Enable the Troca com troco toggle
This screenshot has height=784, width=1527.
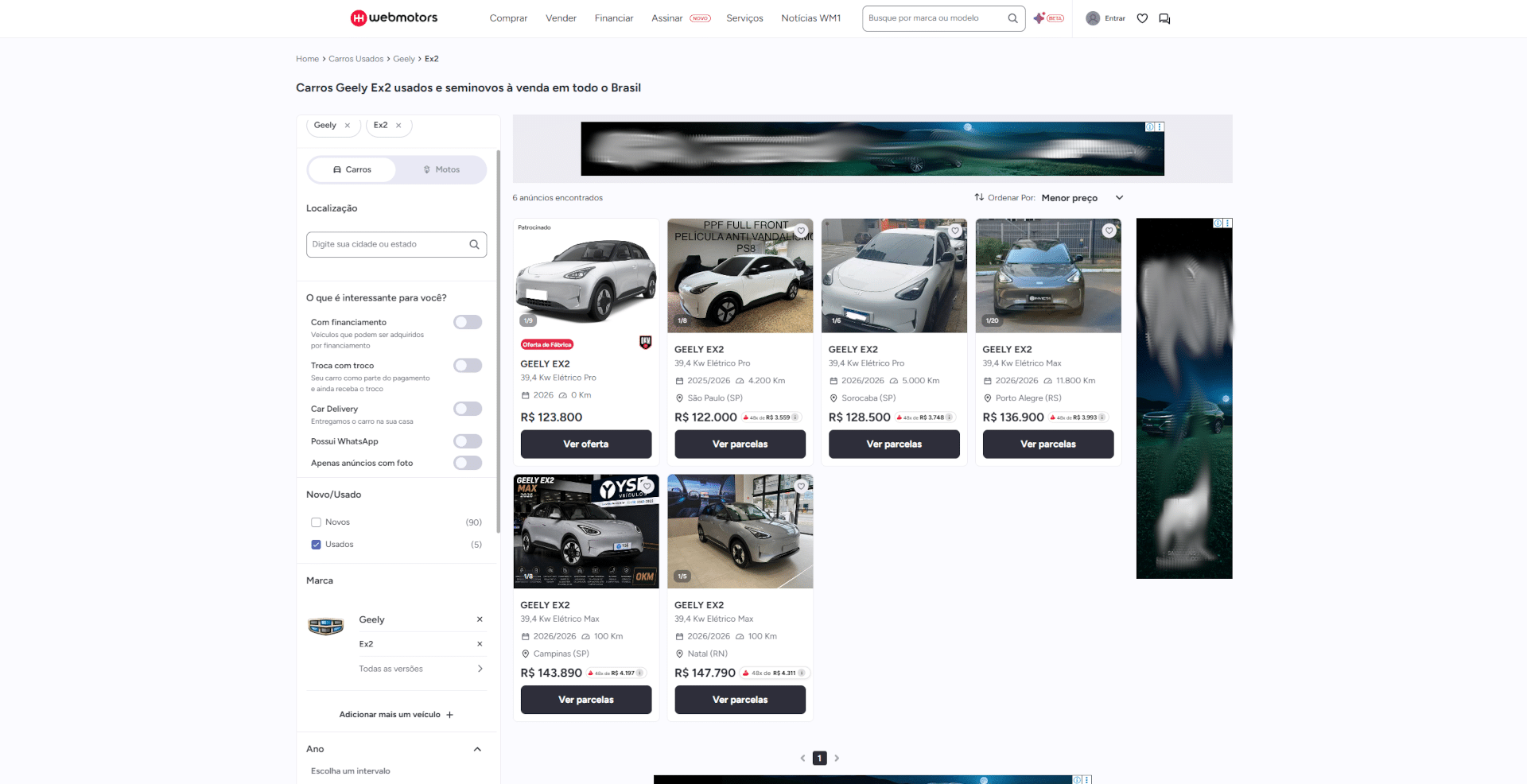tap(468, 366)
